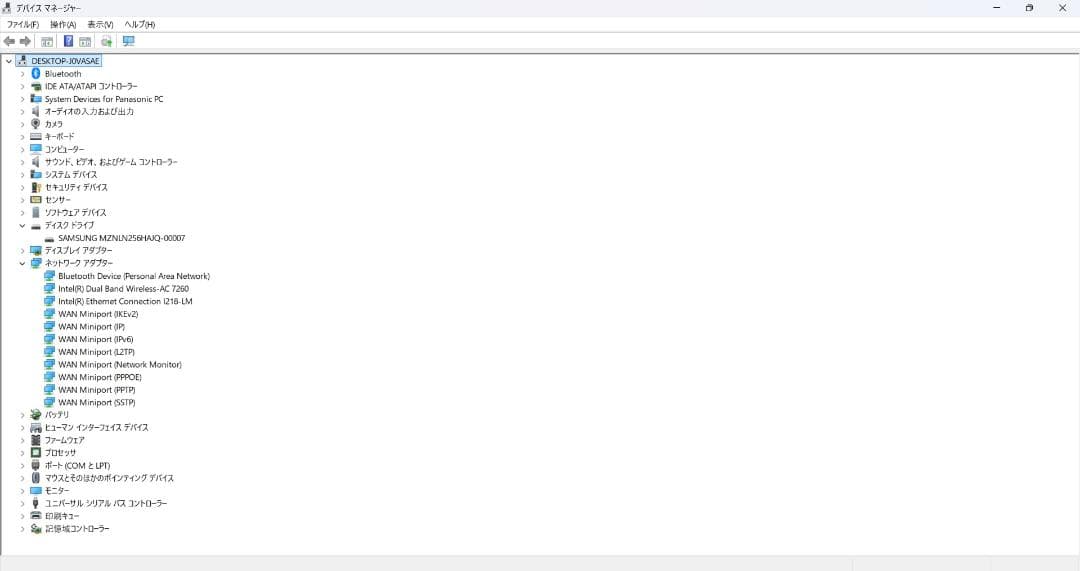Click the monitor icon in toolbar
1080x571 pixels.
point(128,41)
